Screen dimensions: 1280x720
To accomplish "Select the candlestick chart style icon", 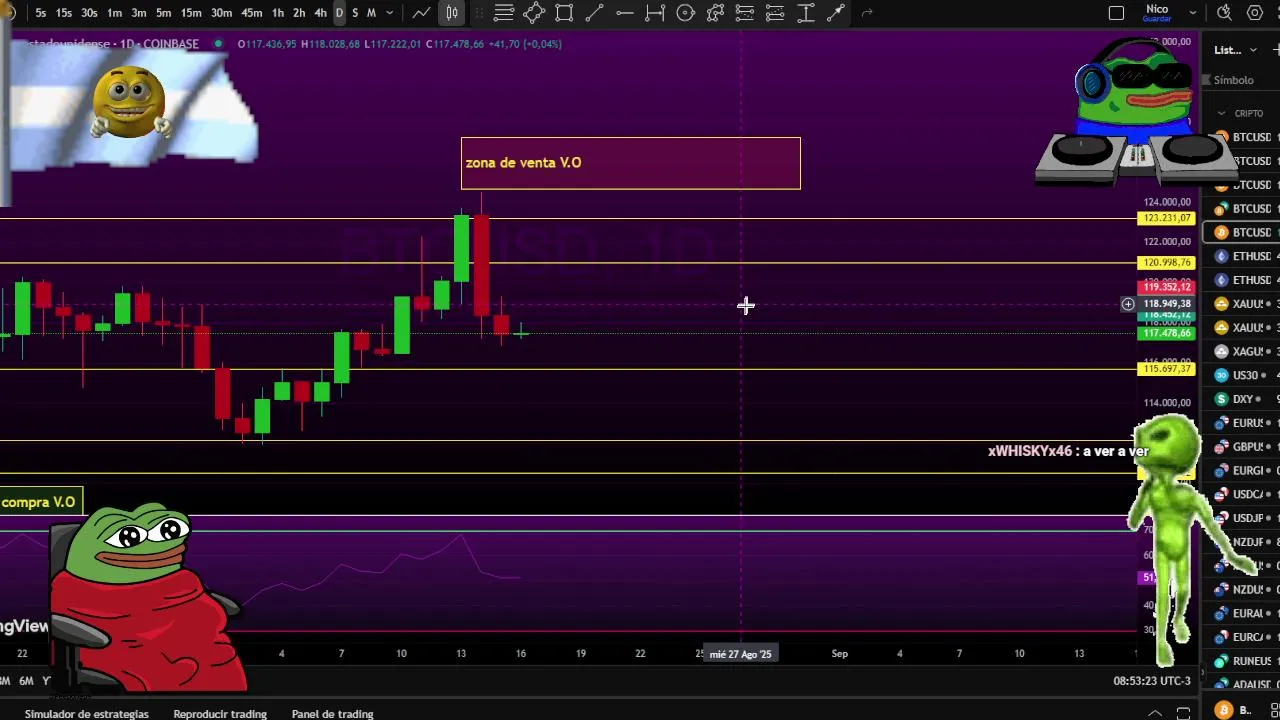I will (x=452, y=13).
